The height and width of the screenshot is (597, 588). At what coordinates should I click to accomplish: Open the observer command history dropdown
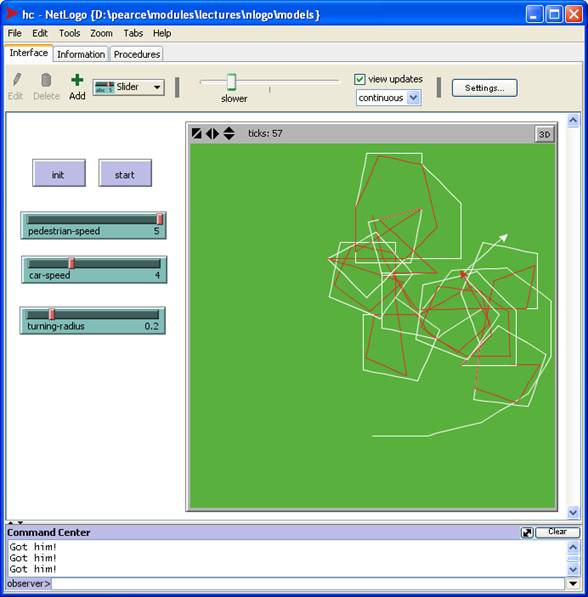573,583
